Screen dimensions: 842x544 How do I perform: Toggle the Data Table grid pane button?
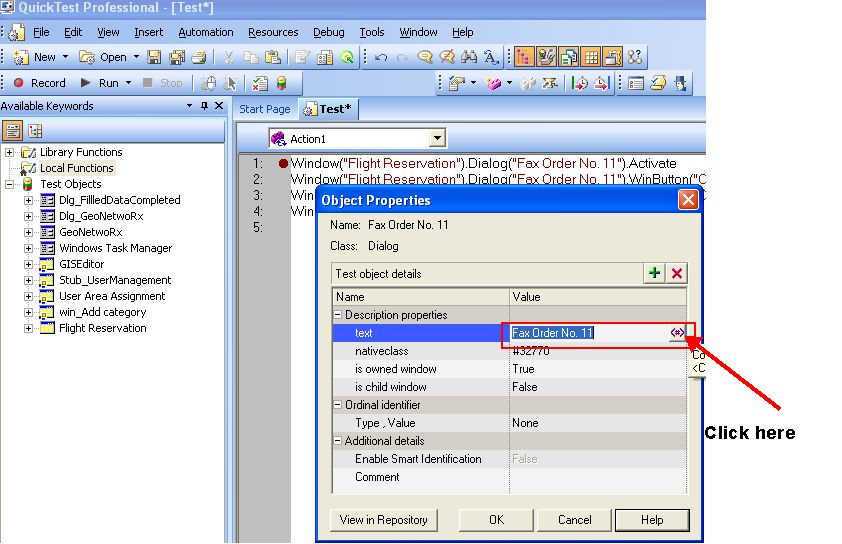tap(591, 57)
